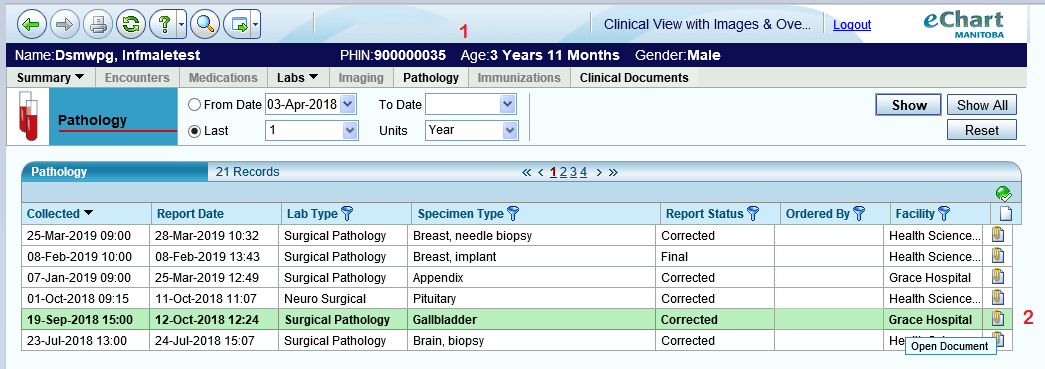Select the Gallbladder specimen cell
The height and width of the screenshot is (369, 1045).
(x=531, y=320)
